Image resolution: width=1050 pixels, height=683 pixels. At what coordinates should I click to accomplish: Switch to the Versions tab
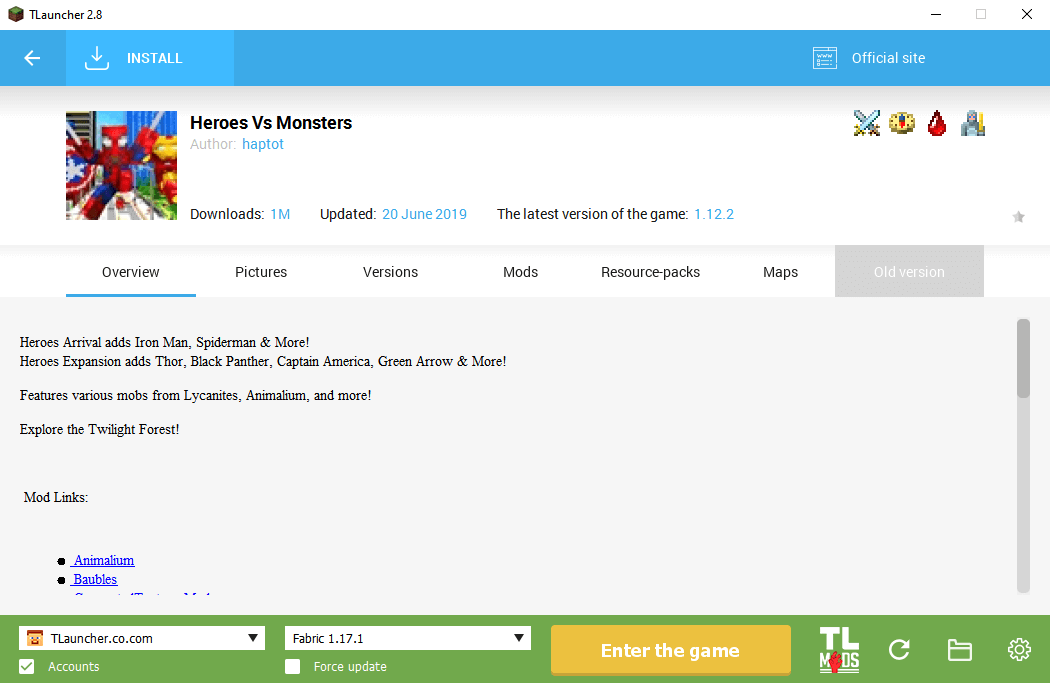[x=390, y=272]
